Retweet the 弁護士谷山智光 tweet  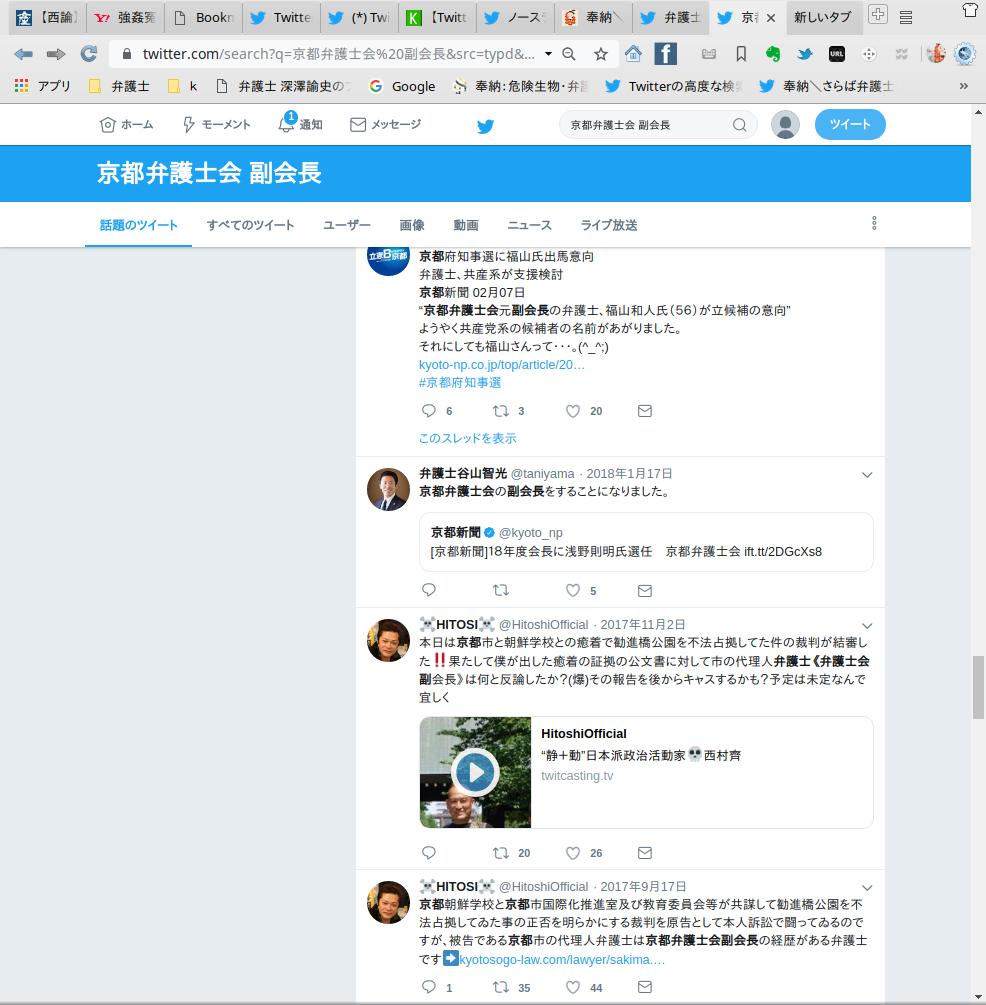(x=501, y=590)
